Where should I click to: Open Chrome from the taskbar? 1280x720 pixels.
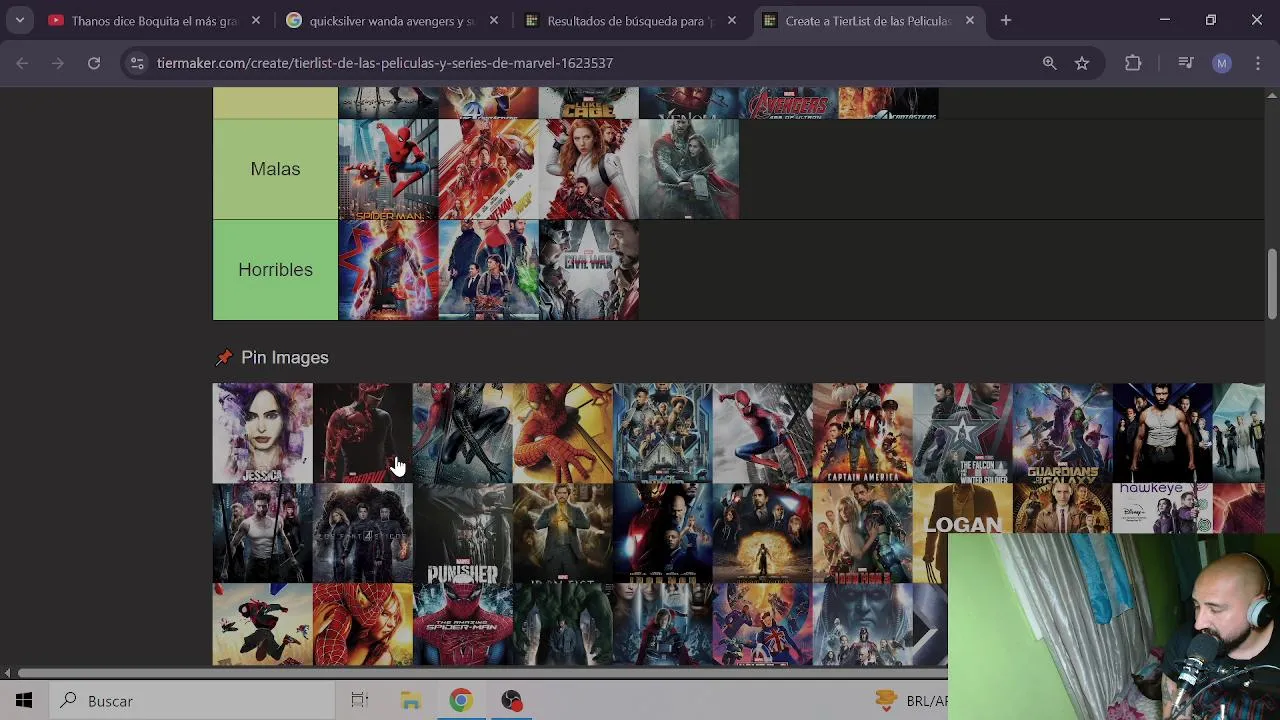pos(460,701)
